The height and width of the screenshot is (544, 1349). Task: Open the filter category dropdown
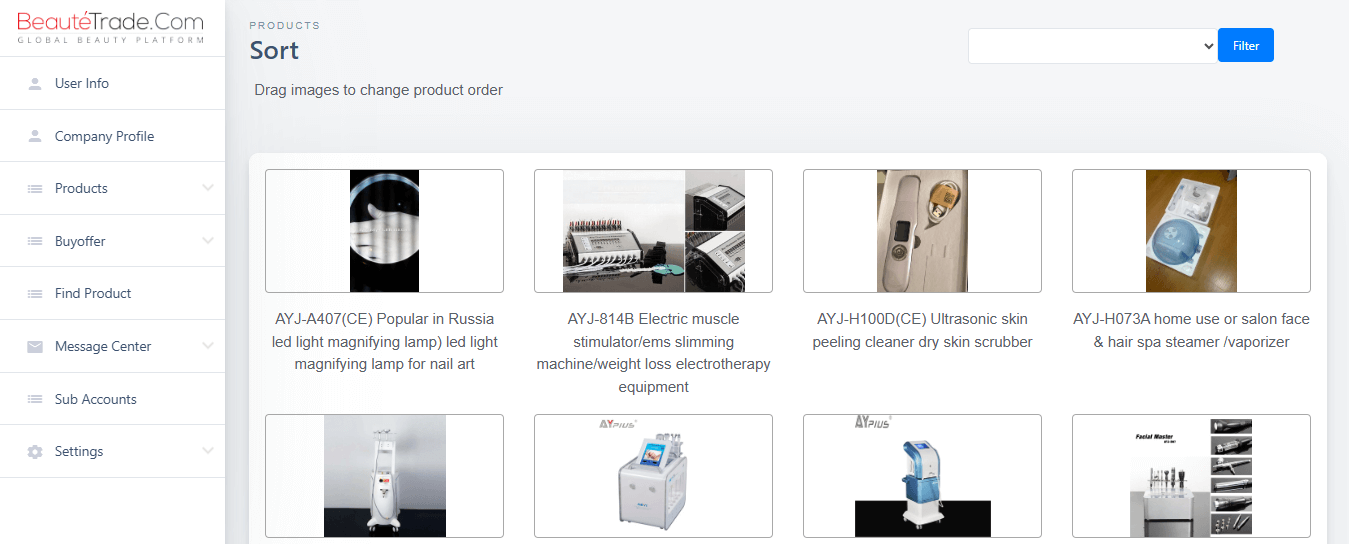pyautogui.click(x=1093, y=46)
